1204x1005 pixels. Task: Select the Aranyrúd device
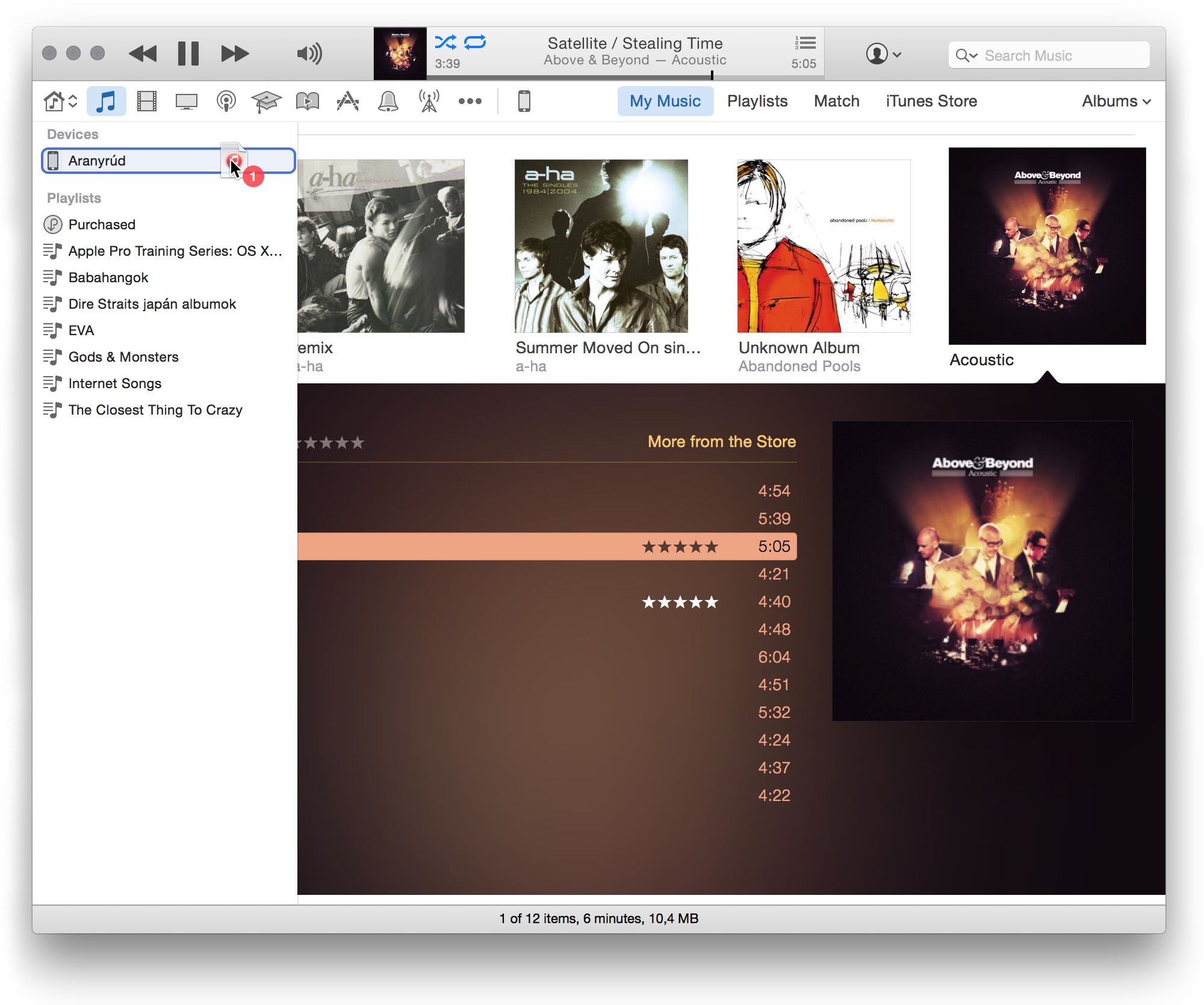(168, 161)
